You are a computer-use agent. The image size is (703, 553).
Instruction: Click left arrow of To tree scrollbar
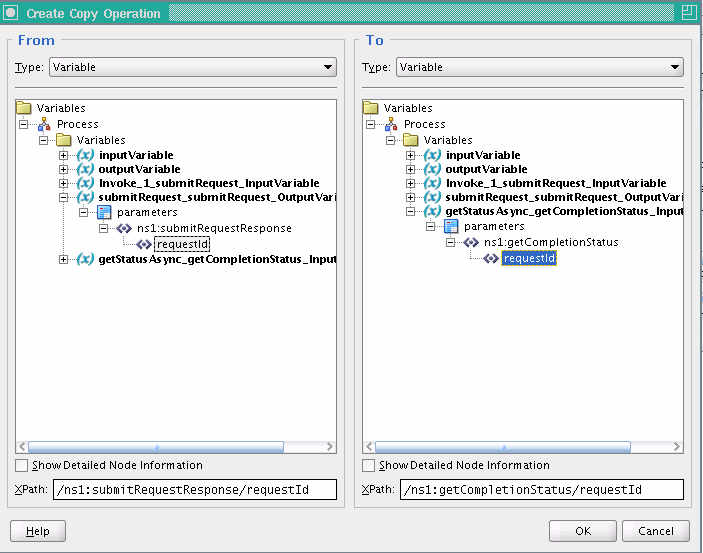tap(369, 447)
